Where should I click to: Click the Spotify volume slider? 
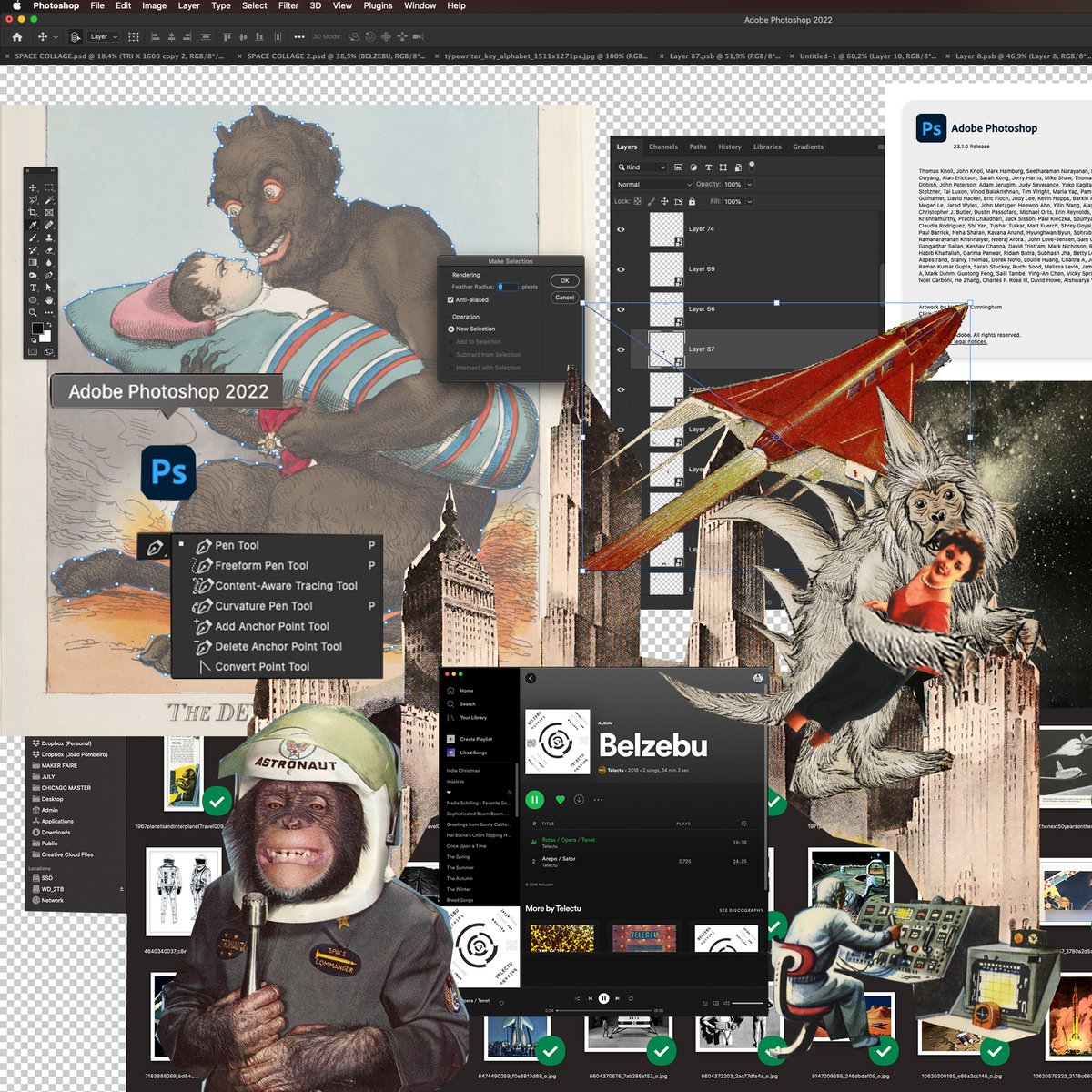click(748, 1003)
